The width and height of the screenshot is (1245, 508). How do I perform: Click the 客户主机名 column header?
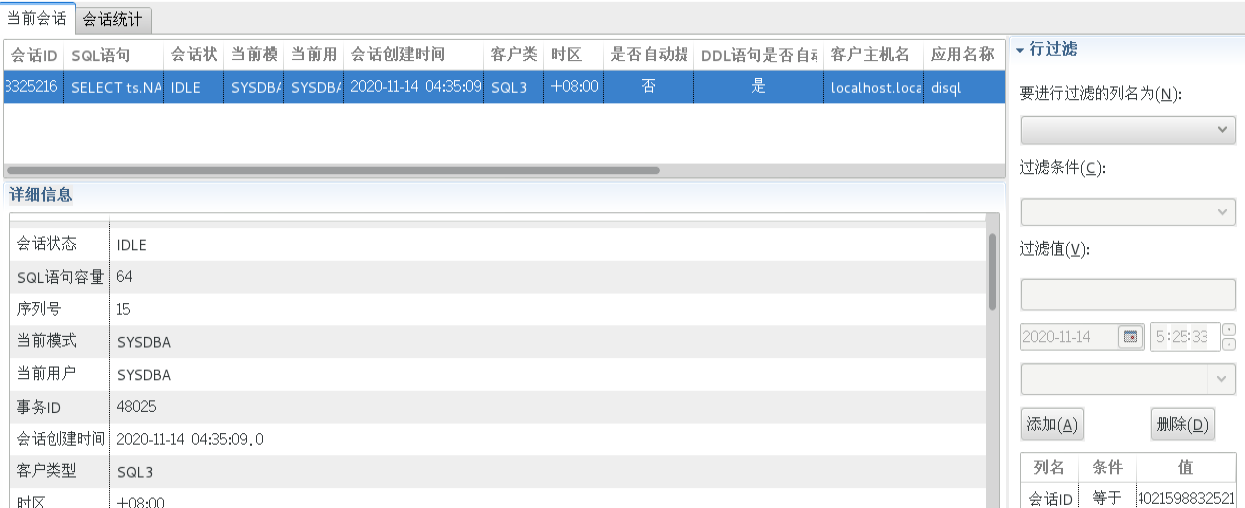point(874,55)
